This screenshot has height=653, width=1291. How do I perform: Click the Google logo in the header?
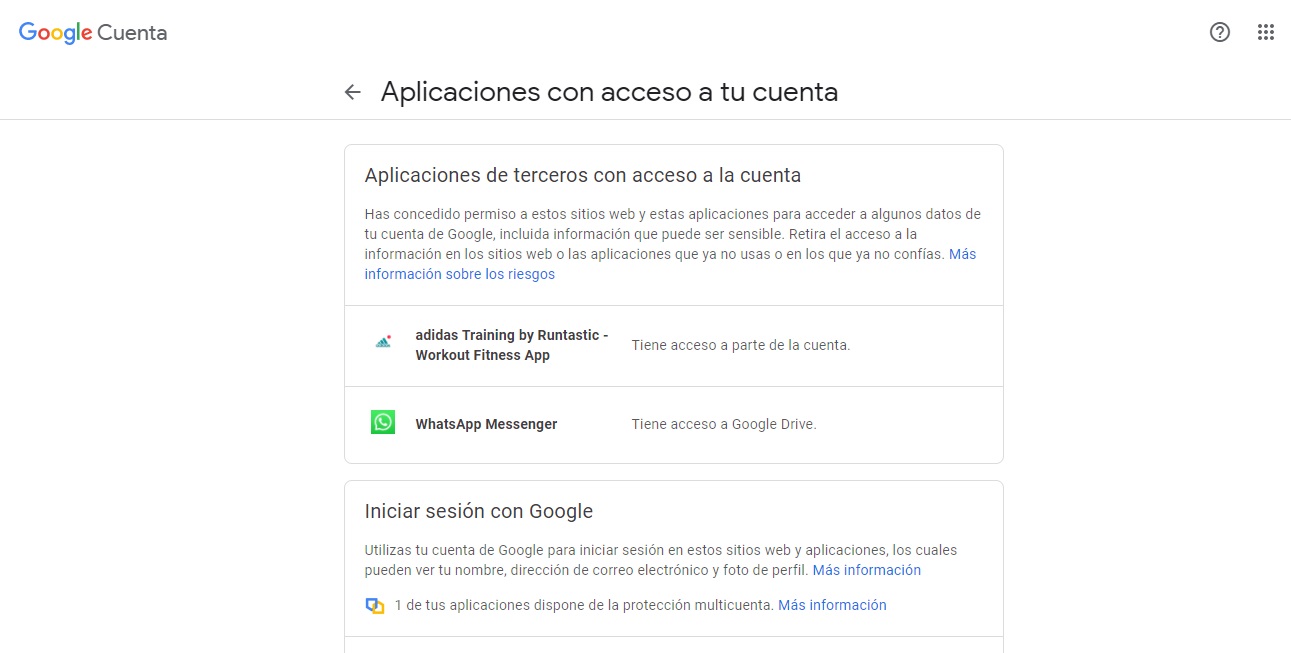[x=55, y=33]
